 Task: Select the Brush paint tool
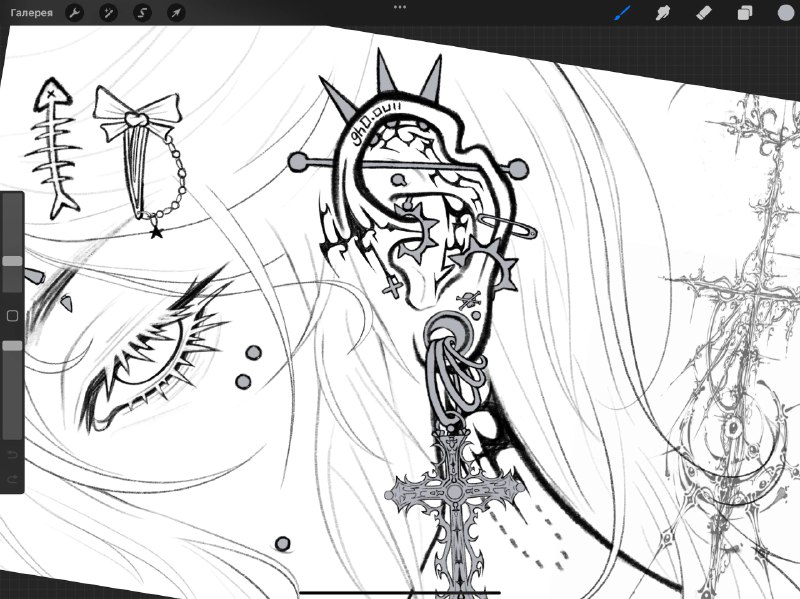(622, 13)
